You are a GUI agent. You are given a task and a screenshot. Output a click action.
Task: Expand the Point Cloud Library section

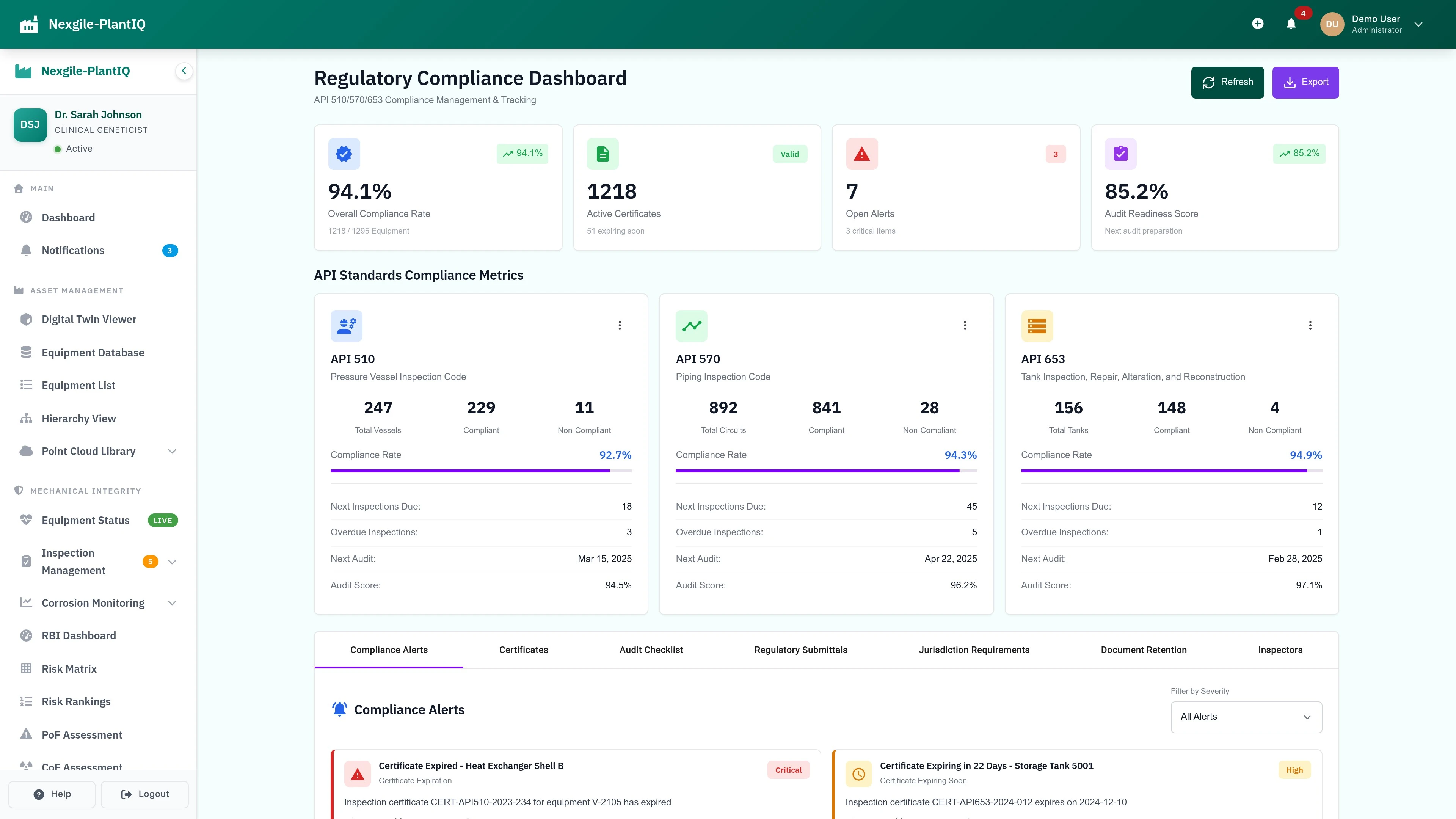172,451
